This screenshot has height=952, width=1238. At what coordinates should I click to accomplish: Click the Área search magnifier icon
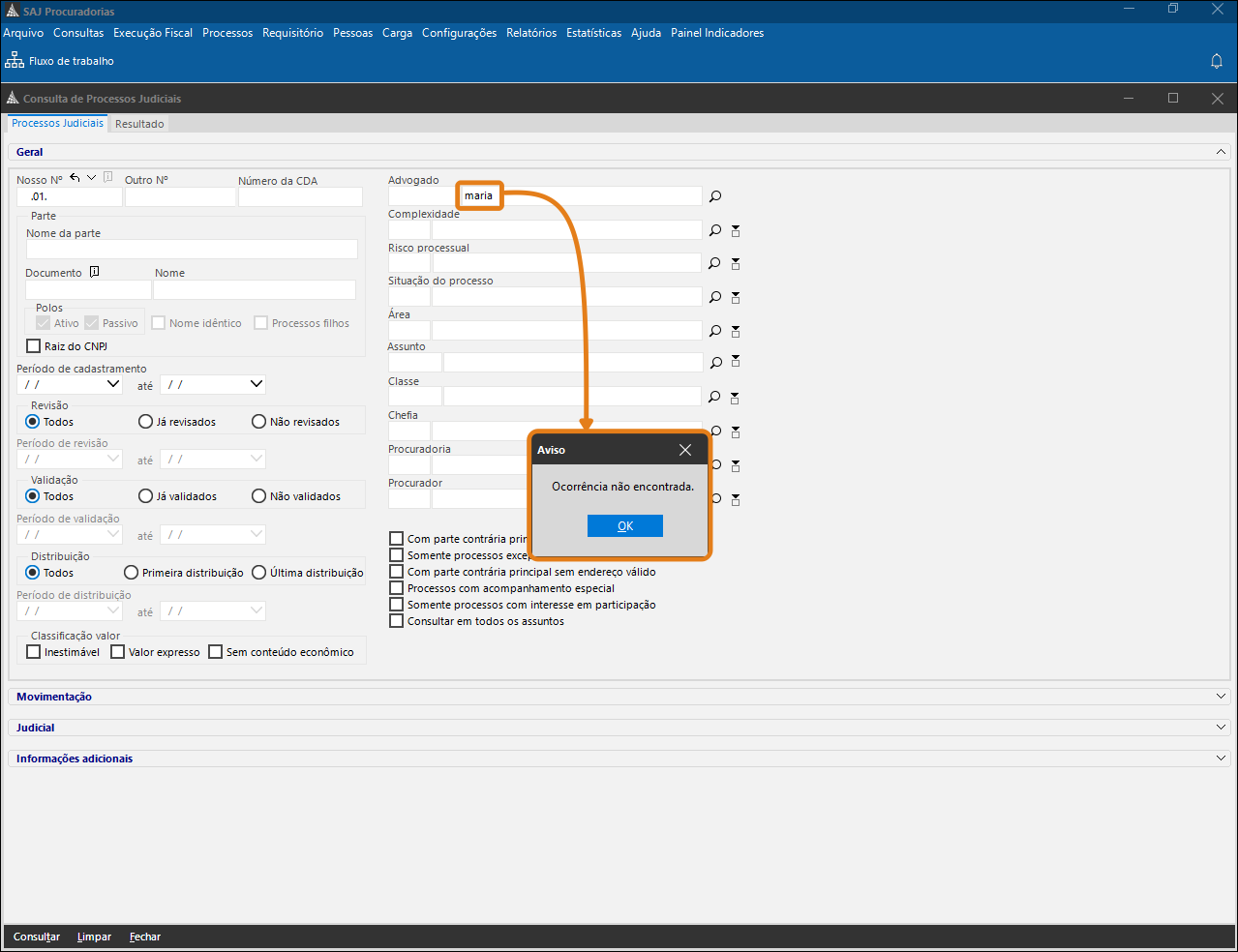click(715, 331)
